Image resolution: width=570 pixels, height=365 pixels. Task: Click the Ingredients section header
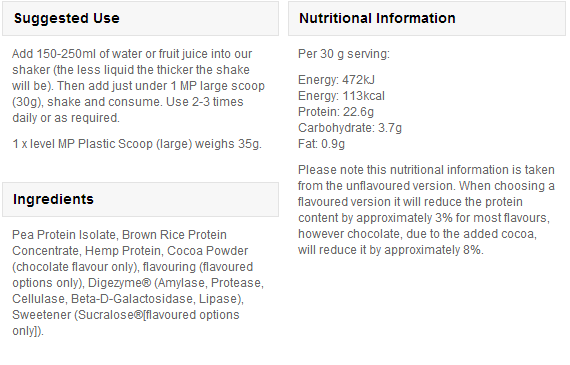(x=140, y=200)
